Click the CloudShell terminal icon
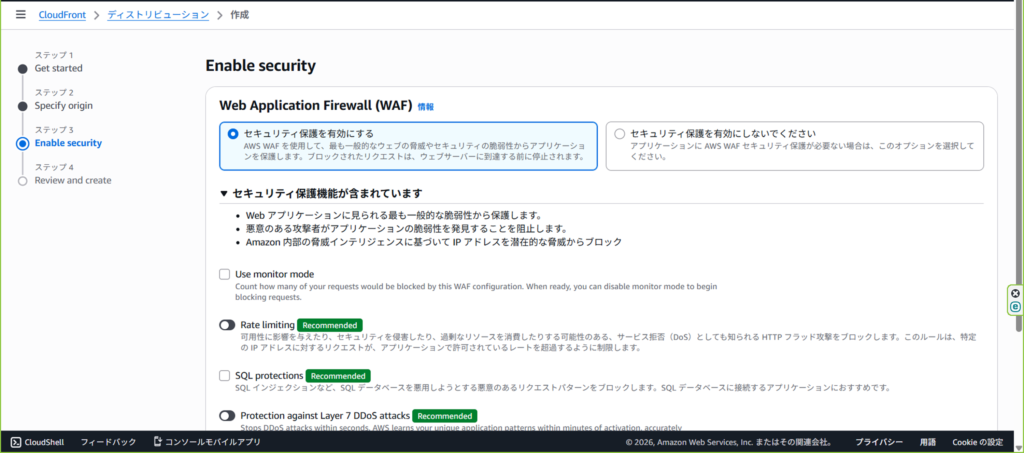This screenshot has width=1024, height=453. [x=16, y=442]
